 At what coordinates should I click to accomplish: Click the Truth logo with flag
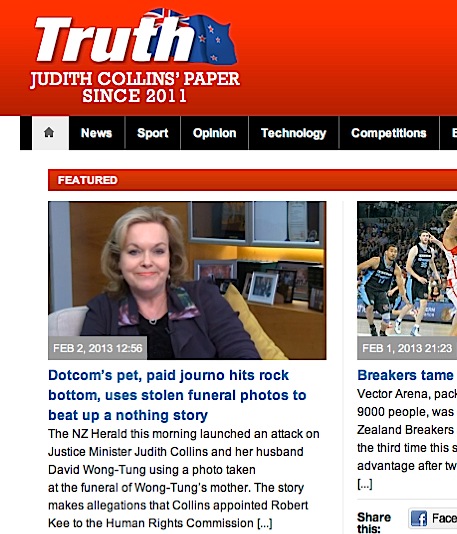point(136,38)
